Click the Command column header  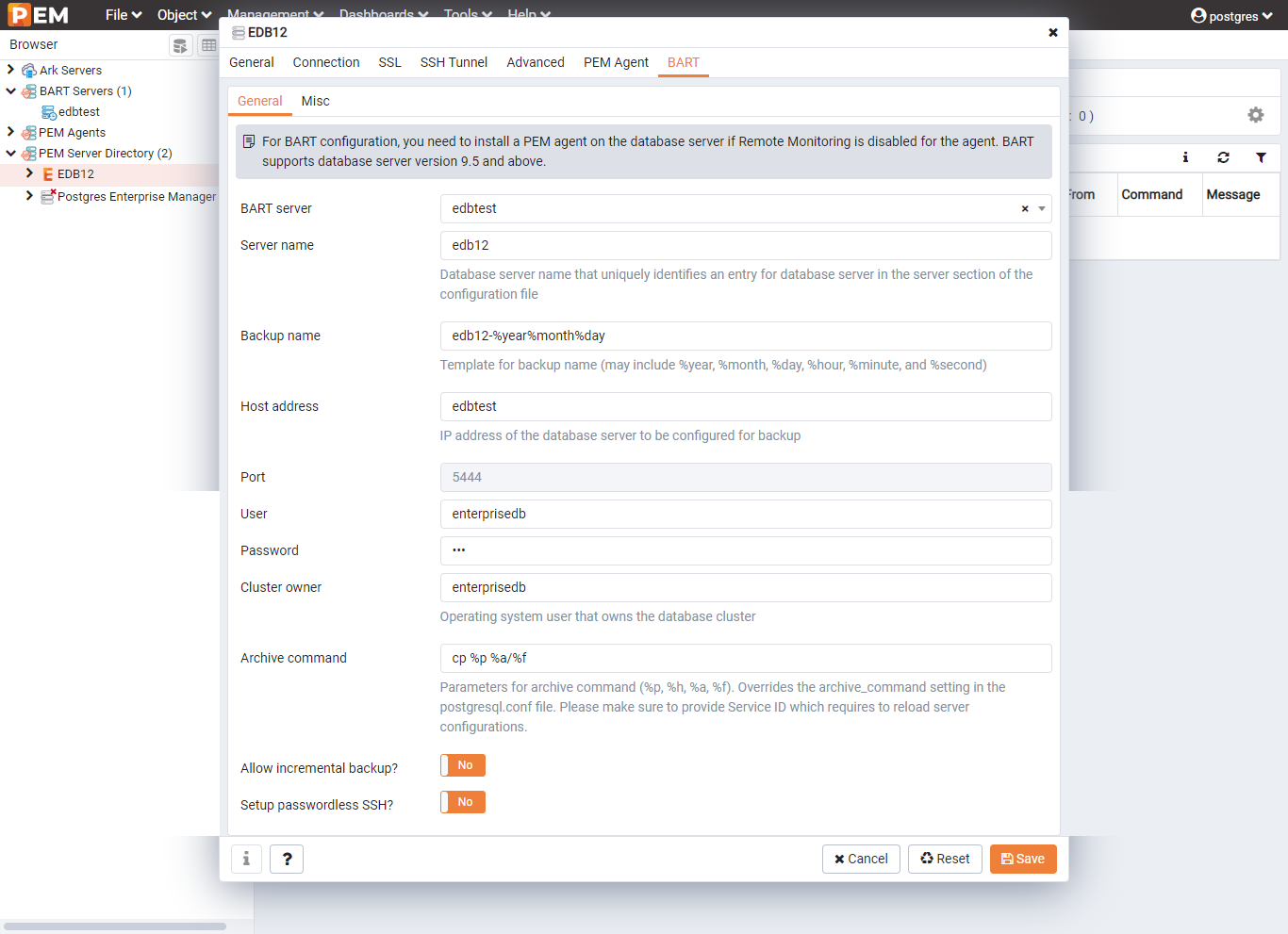[x=1151, y=194]
